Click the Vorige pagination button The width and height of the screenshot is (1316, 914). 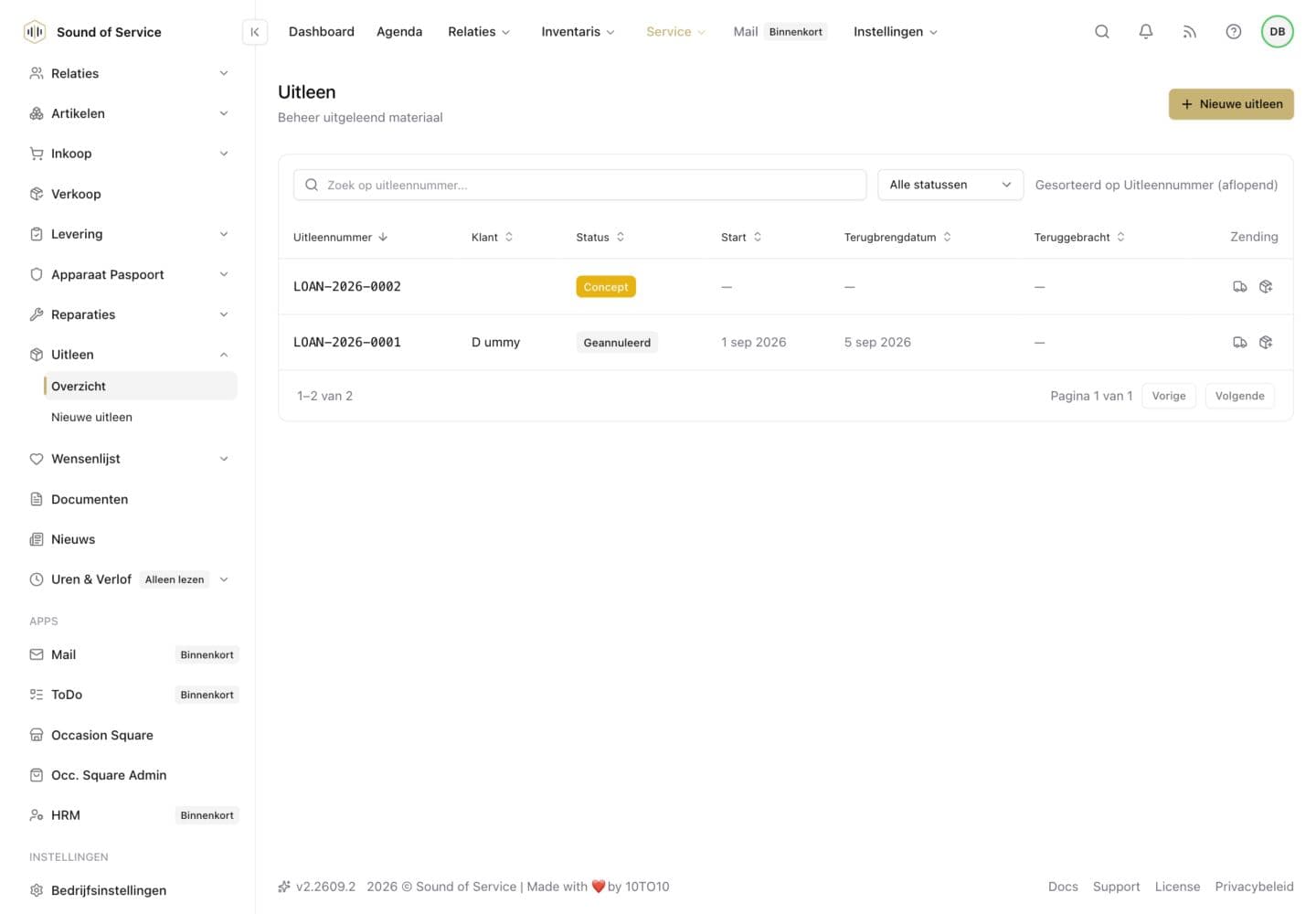(1169, 396)
